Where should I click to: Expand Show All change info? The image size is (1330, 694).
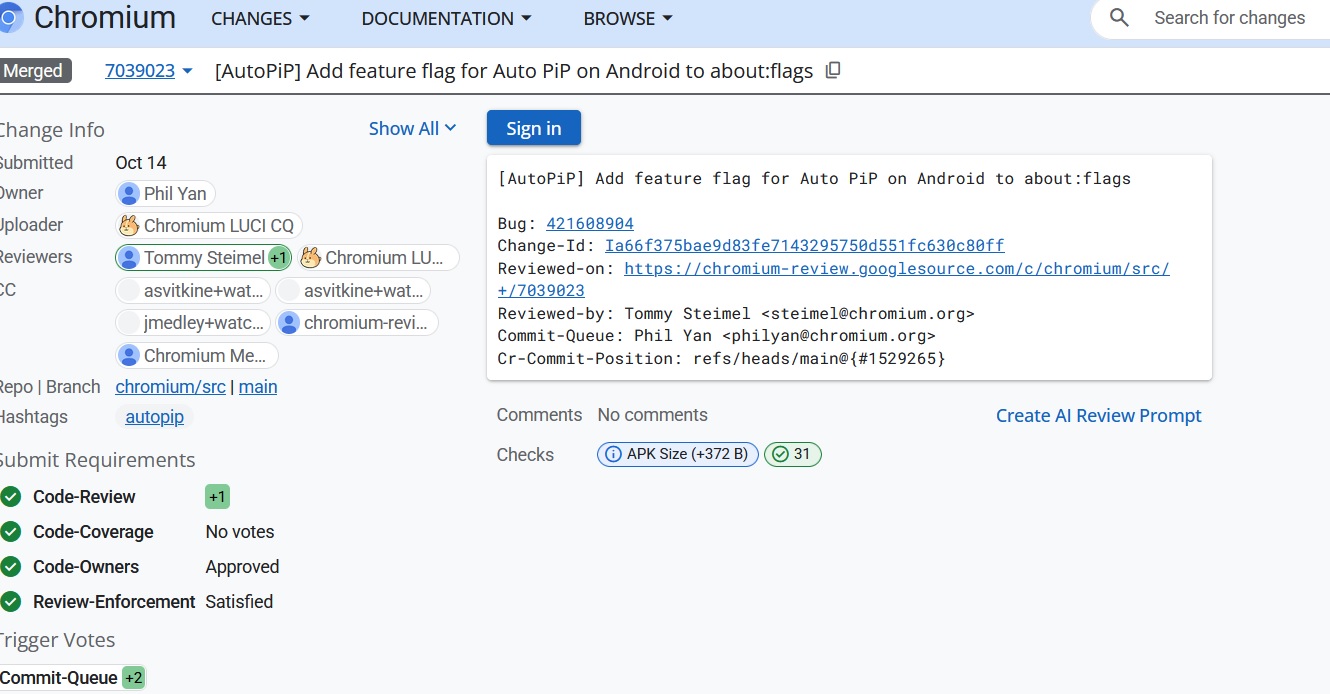pos(412,128)
